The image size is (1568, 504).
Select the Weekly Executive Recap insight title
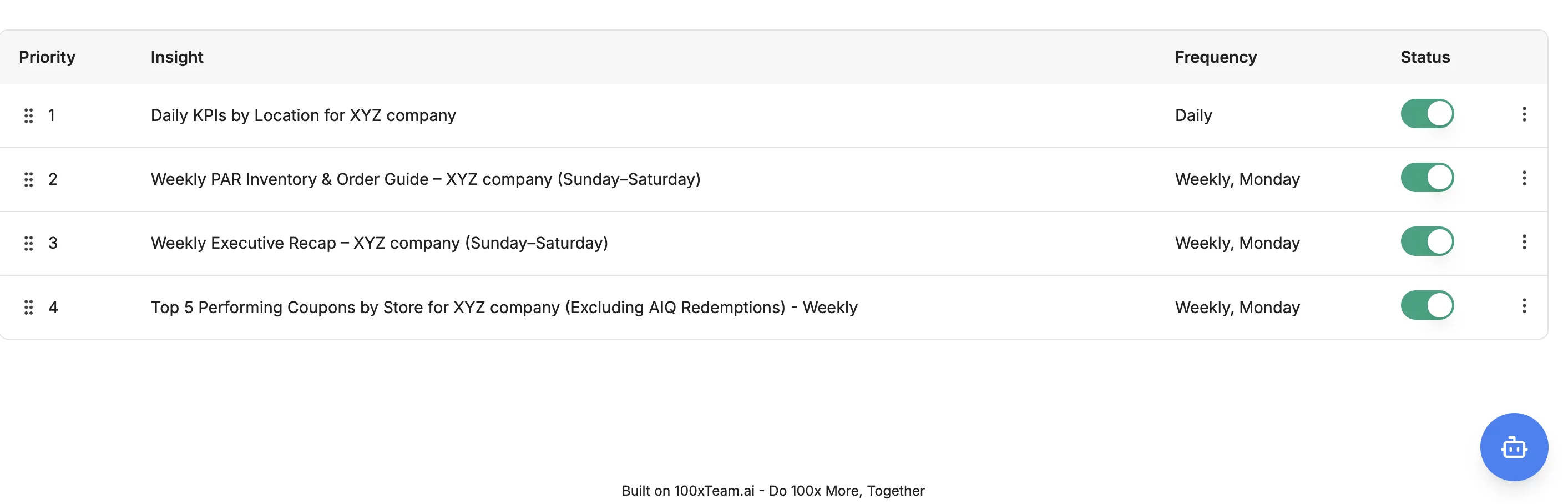pos(379,244)
